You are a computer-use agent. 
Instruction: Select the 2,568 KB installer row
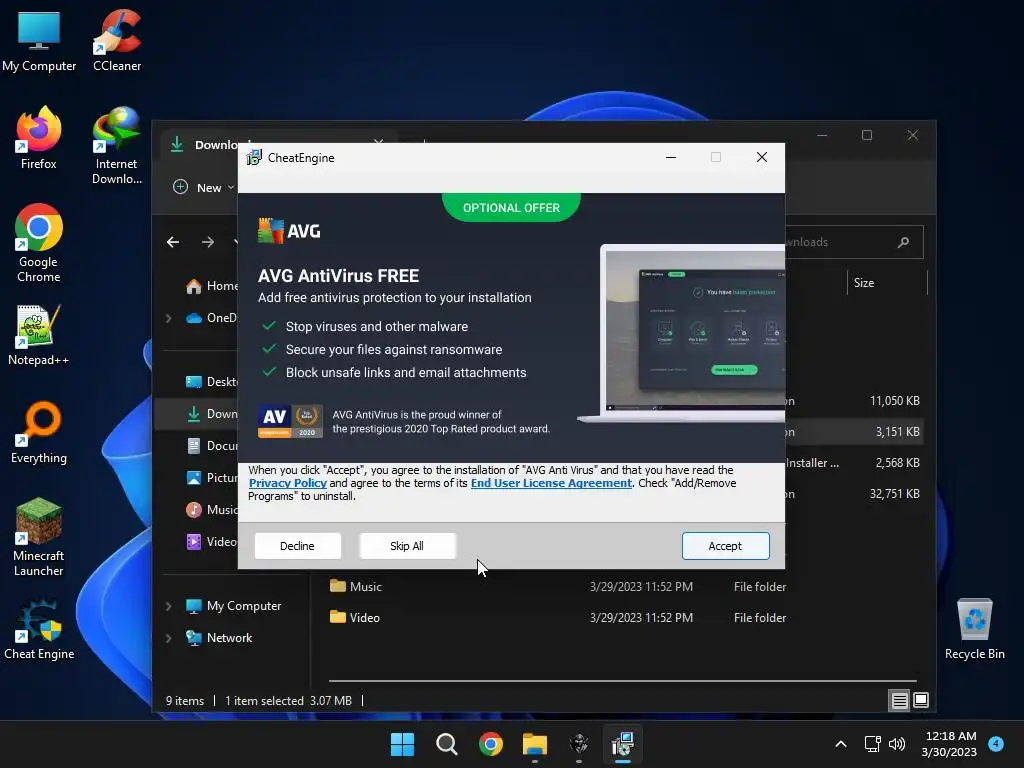pyautogui.click(x=854, y=463)
